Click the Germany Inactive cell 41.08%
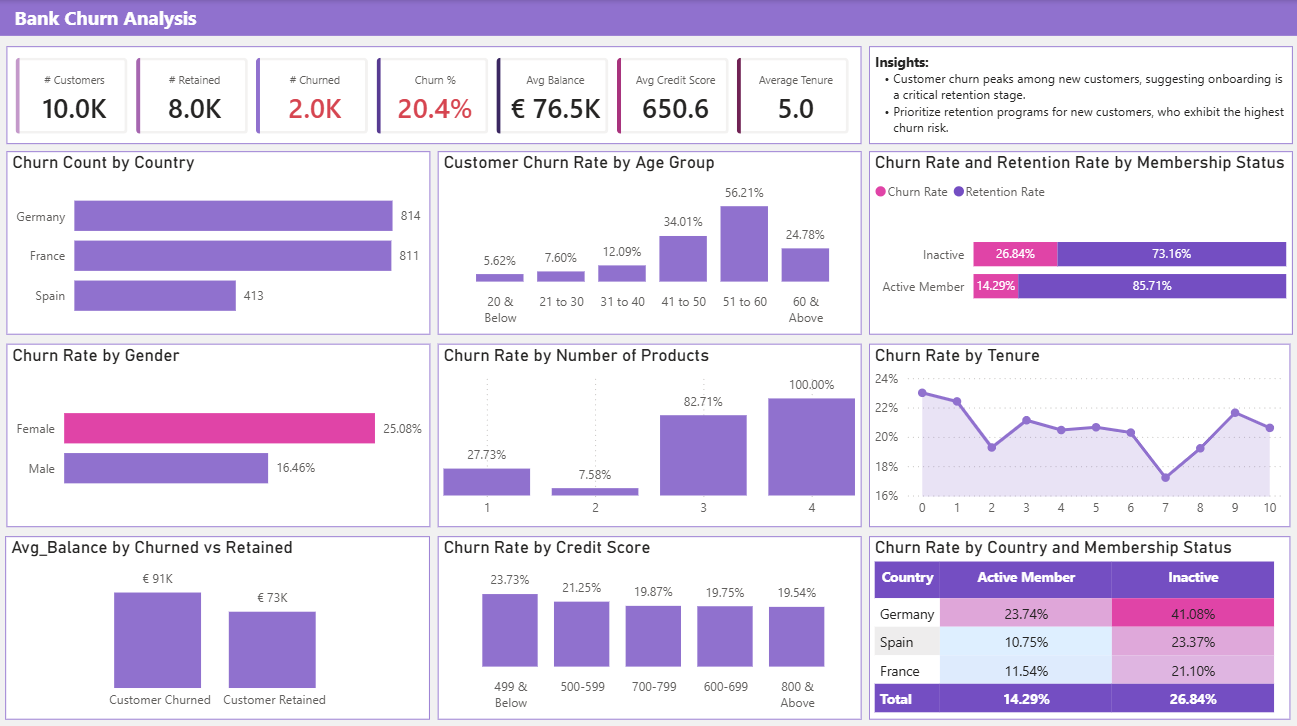Image resolution: width=1297 pixels, height=726 pixels. coord(1193,613)
